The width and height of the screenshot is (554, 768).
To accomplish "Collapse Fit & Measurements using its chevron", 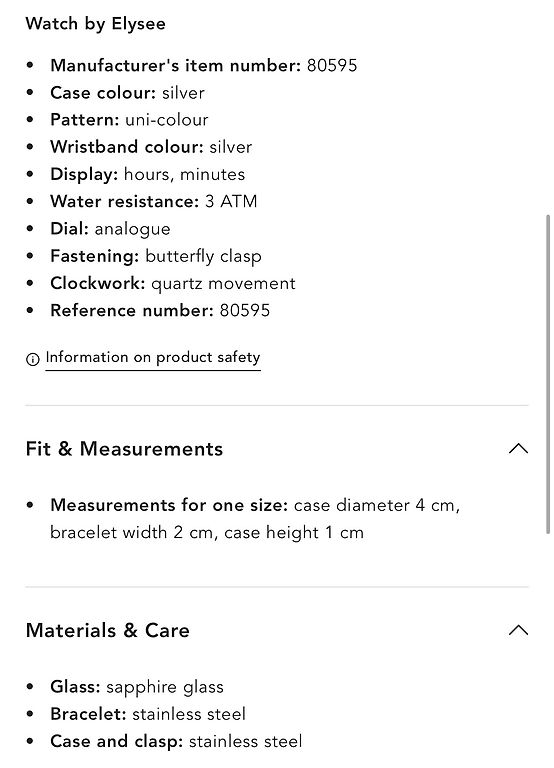I will (x=518, y=448).
